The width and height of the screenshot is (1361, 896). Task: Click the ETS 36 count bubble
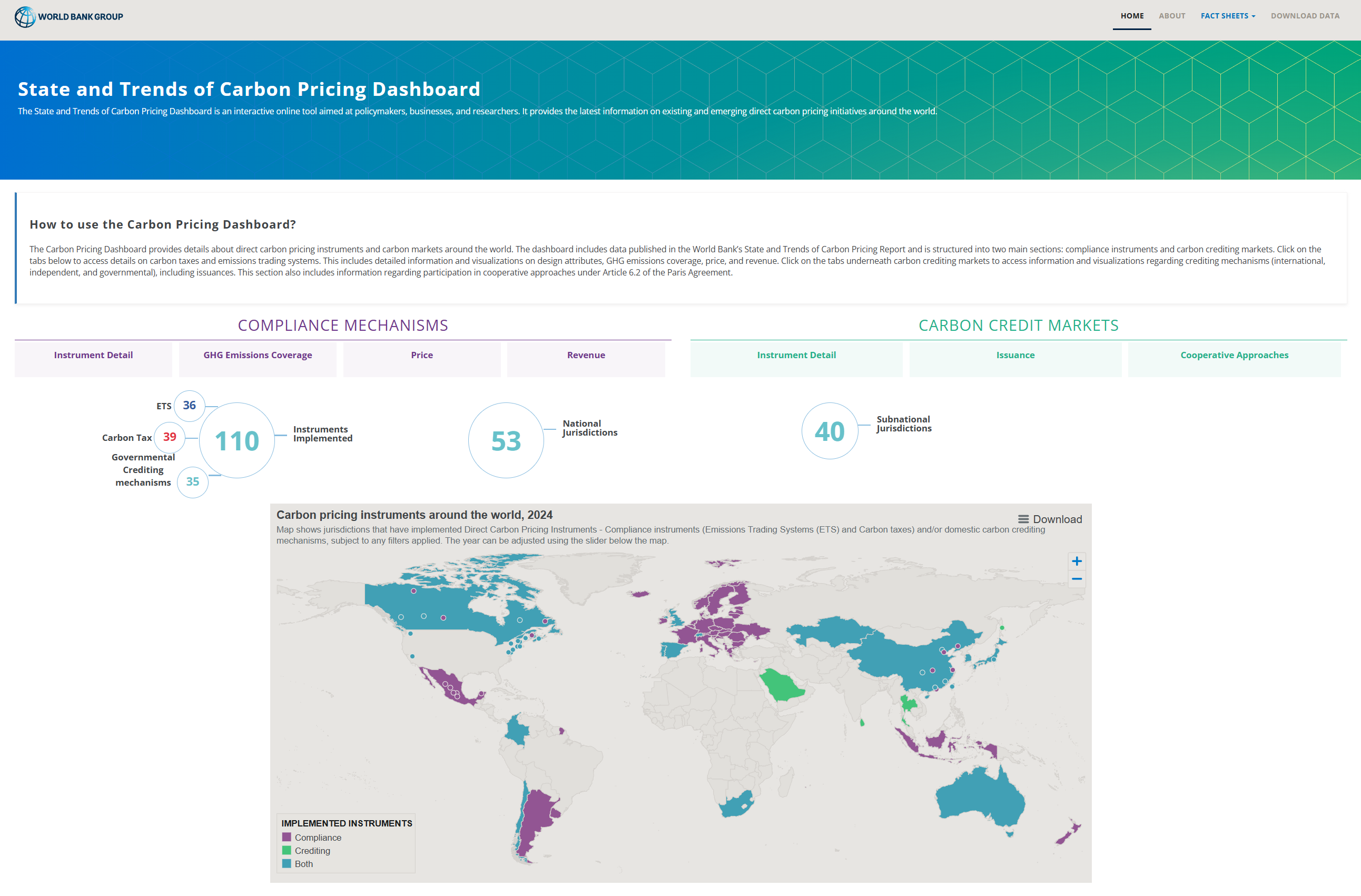coord(189,406)
